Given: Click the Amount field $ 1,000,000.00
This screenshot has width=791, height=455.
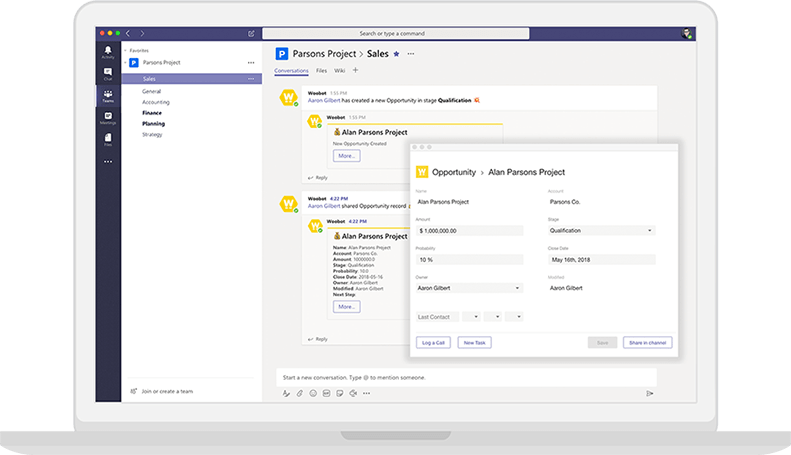Looking at the screenshot, I should pyautogui.click(x=469, y=231).
